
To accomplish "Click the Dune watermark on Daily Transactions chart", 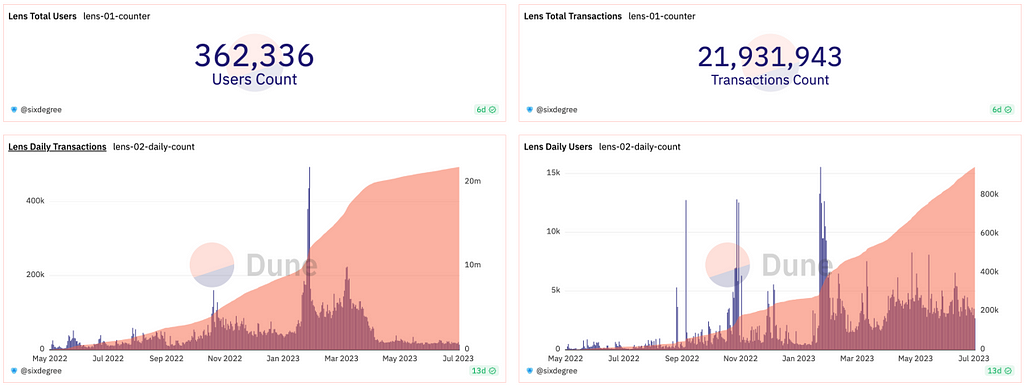I will [x=254, y=265].
